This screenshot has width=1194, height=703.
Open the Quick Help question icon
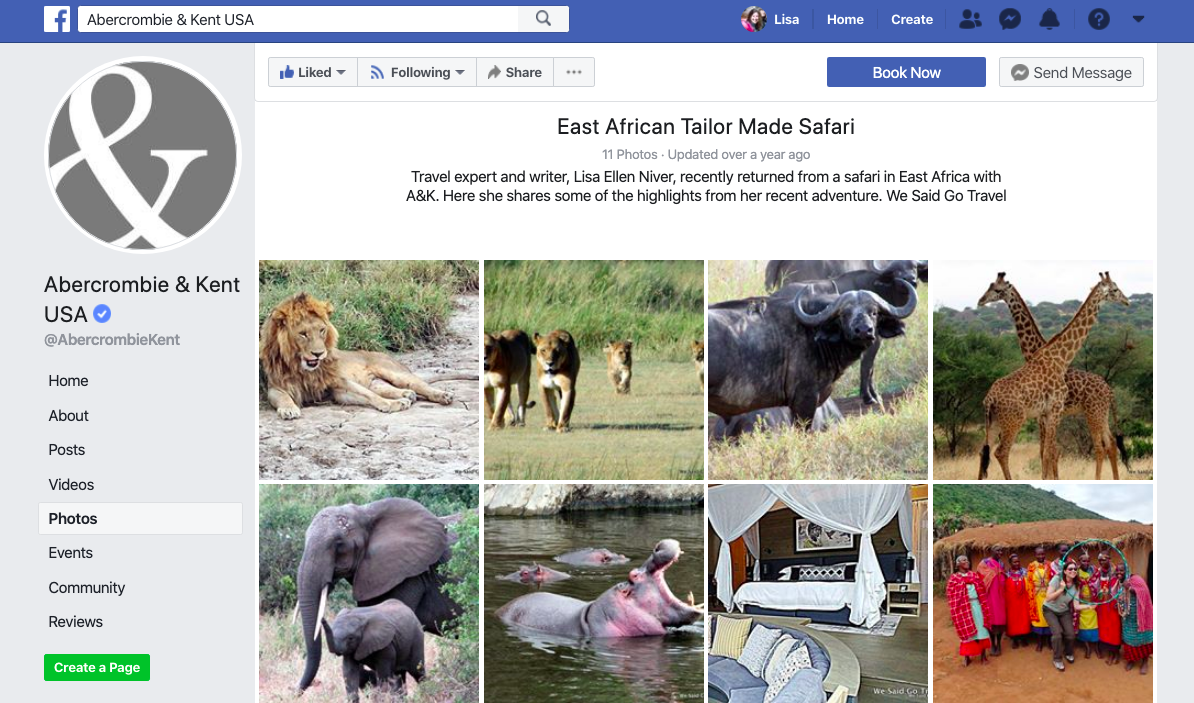tap(1098, 19)
